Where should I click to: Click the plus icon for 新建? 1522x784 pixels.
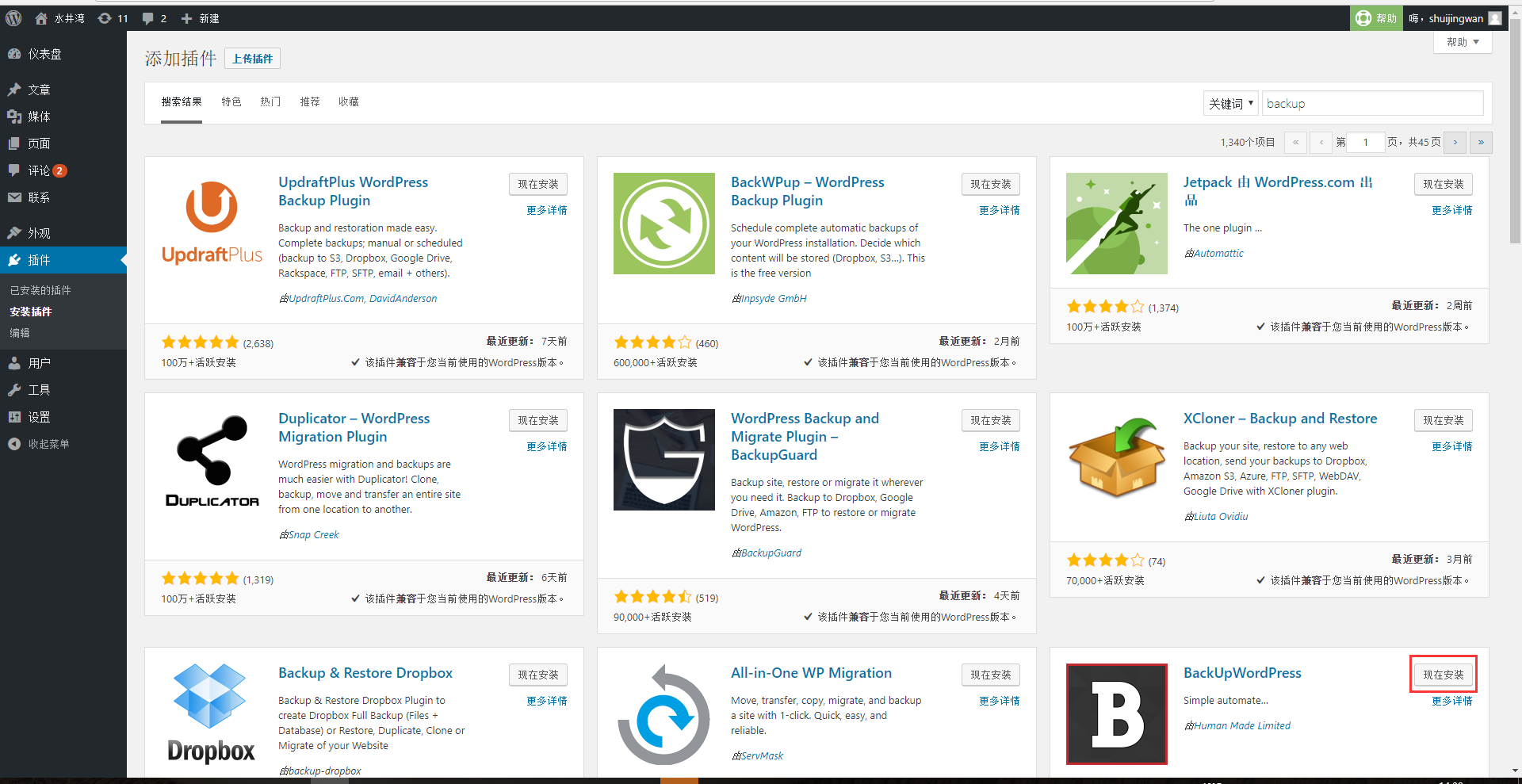[x=186, y=18]
